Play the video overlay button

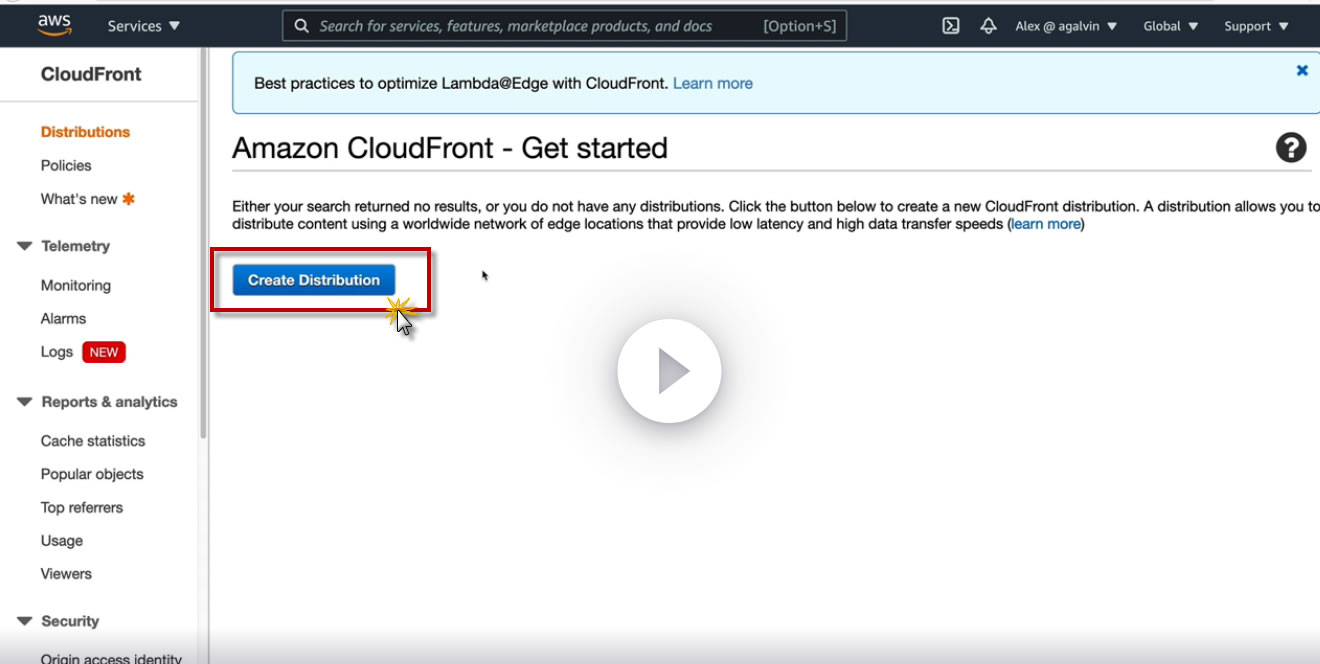(x=669, y=371)
